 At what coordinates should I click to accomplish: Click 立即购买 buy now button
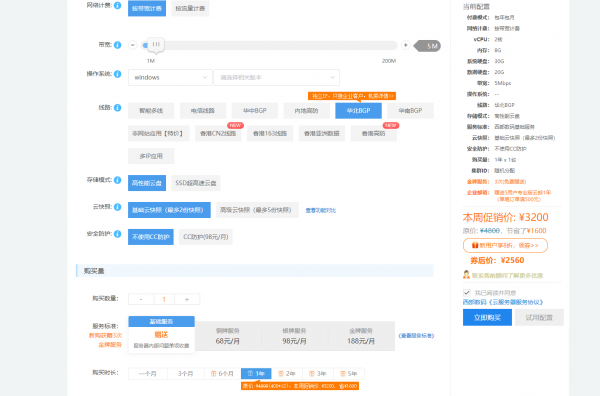488,318
